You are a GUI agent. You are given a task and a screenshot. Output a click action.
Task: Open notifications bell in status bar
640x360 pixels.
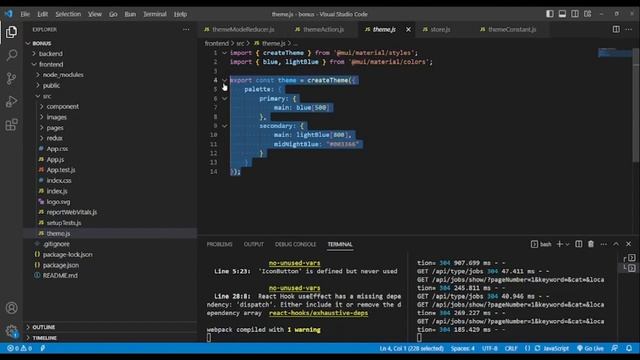pos(629,348)
